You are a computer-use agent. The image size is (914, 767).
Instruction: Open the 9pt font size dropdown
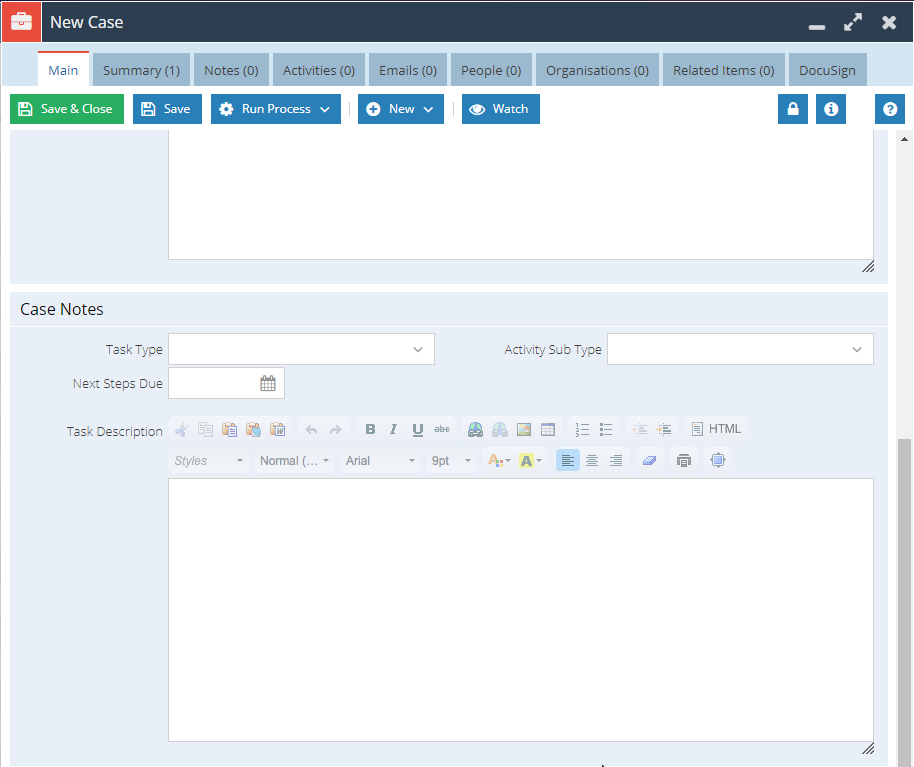coord(451,460)
